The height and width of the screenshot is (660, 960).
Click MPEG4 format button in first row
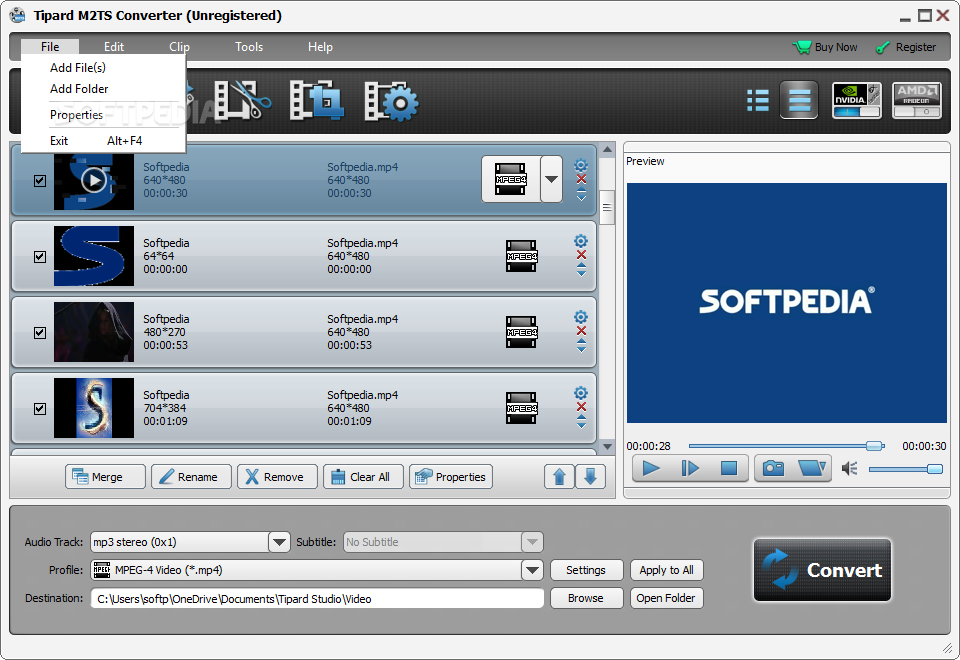click(511, 179)
